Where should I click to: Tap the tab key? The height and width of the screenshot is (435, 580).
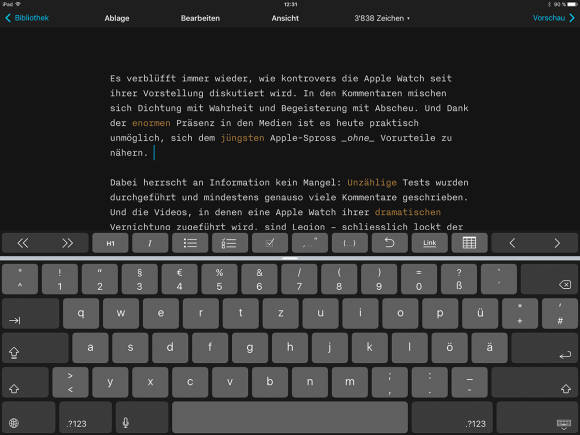tap(30, 314)
